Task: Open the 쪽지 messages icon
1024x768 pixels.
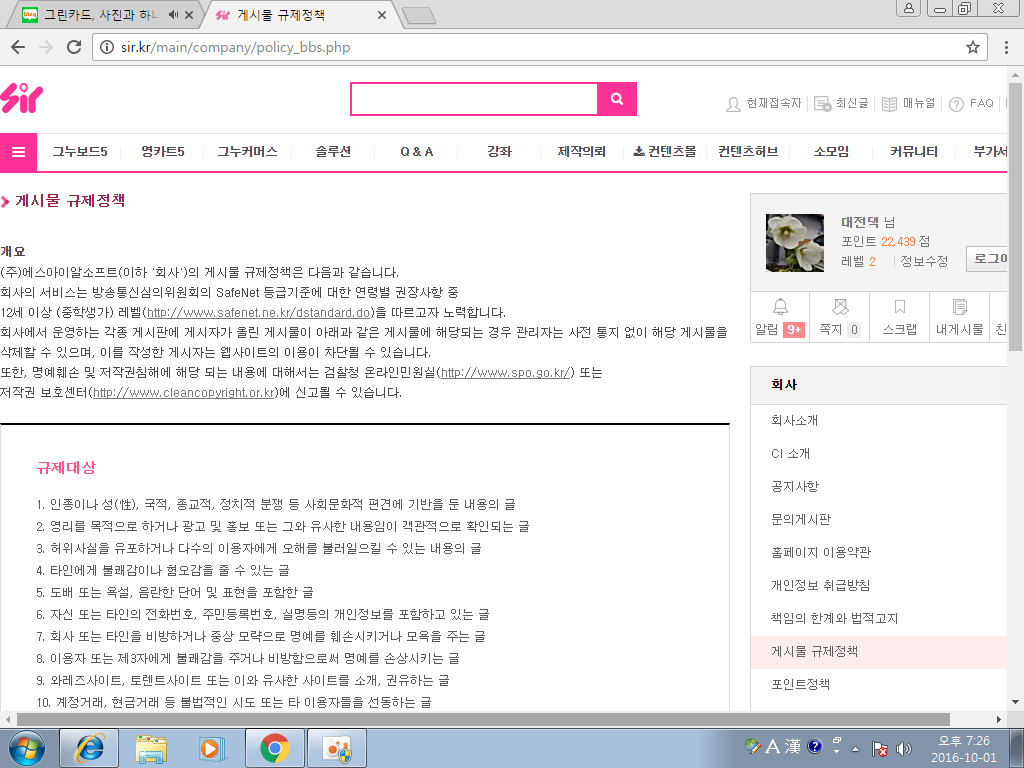Action: pos(839,307)
